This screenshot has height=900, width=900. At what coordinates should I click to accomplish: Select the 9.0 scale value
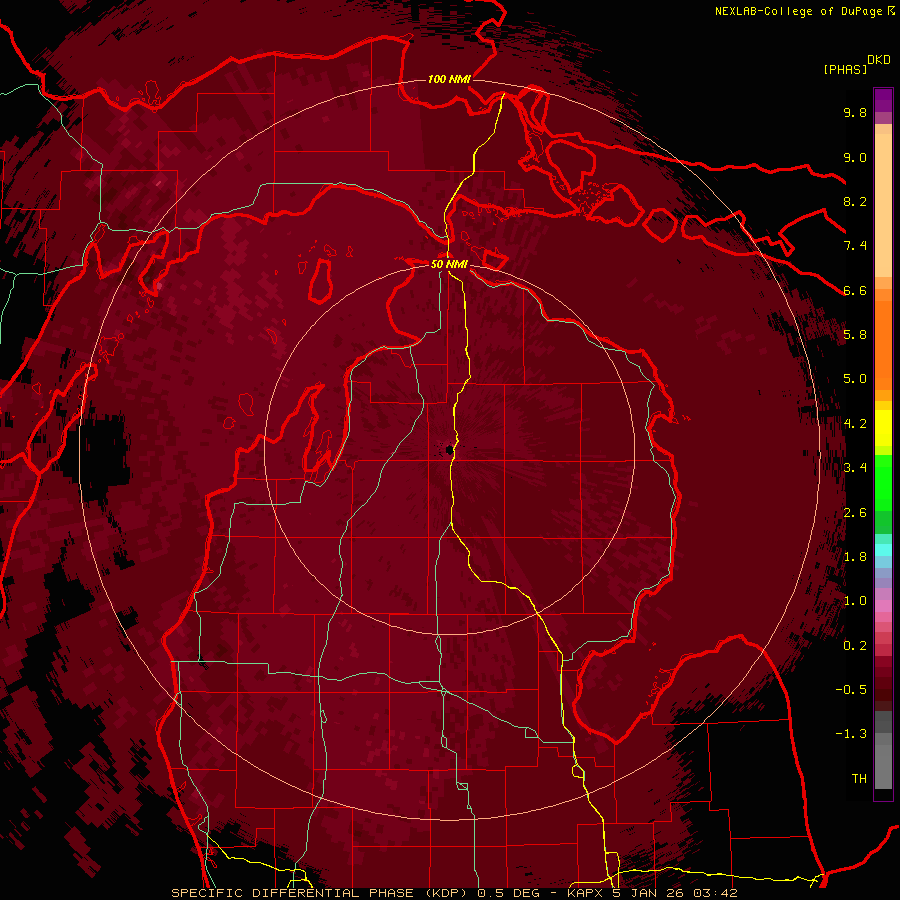(855, 157)
